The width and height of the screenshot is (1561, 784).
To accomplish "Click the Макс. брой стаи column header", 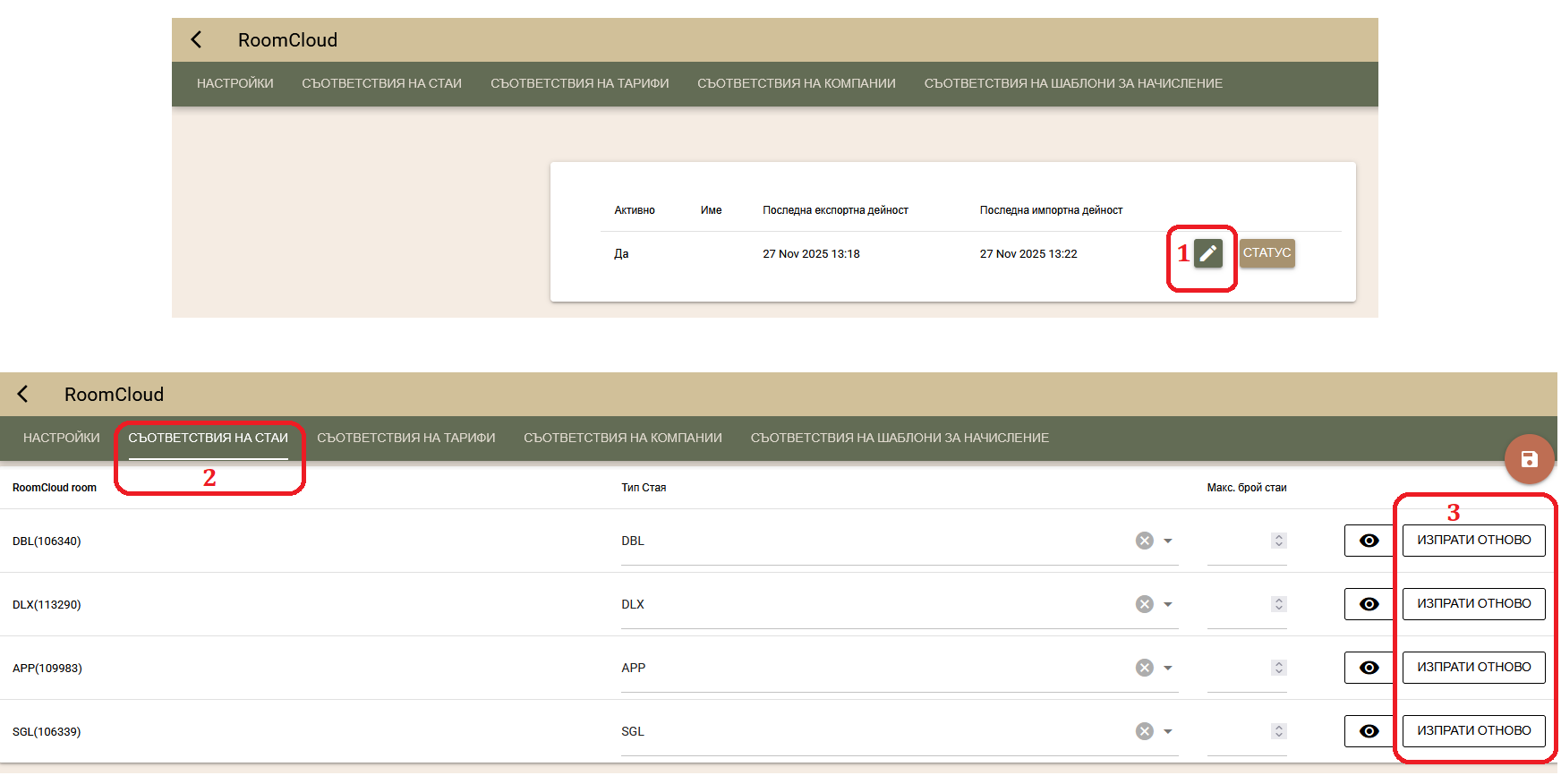I will point(1247,488).
